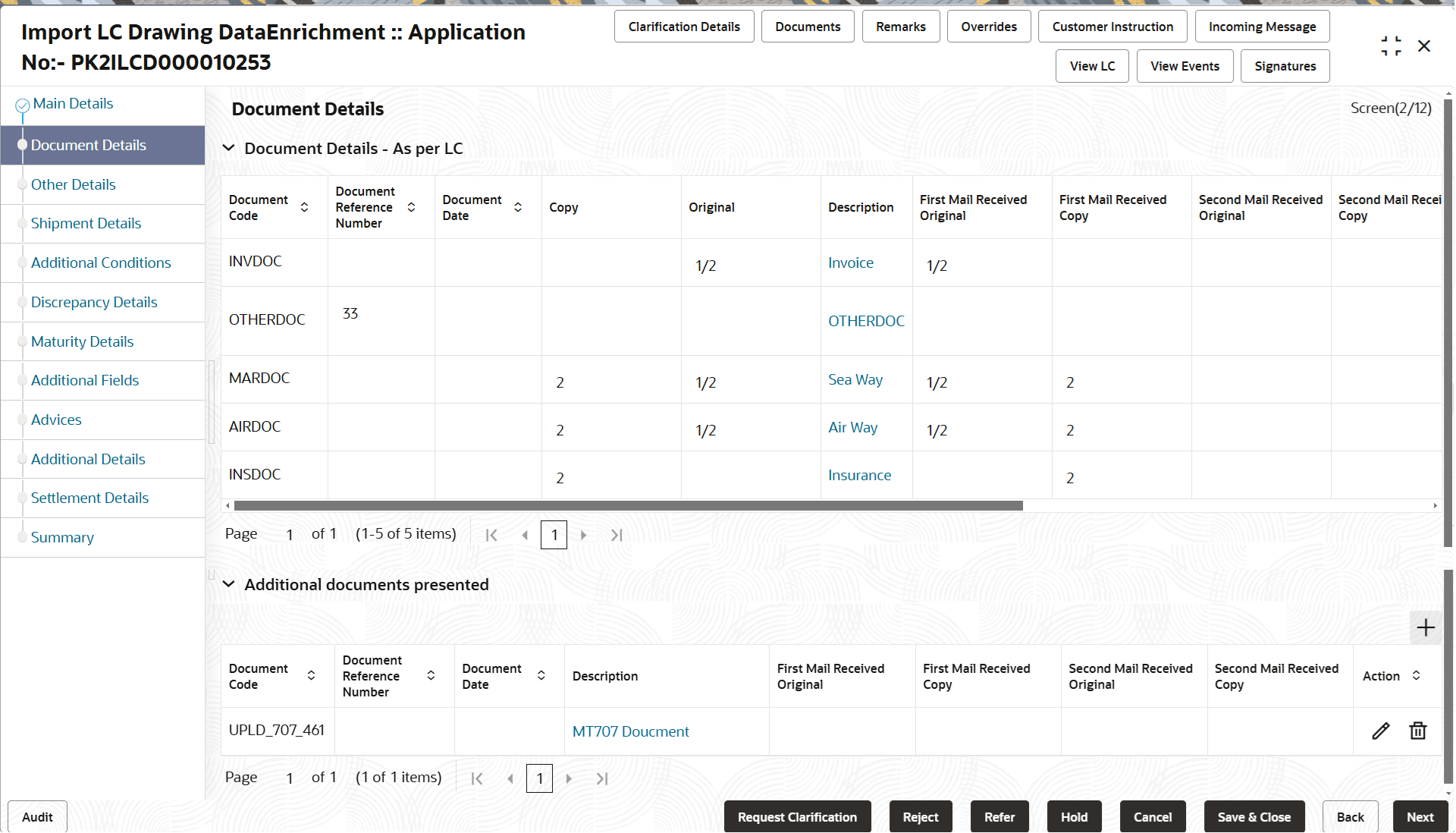The image size is (1456, 833).
Task: Delete the UPLD_707_461 row via trash icon
Action: click(x=1418, y=731)
